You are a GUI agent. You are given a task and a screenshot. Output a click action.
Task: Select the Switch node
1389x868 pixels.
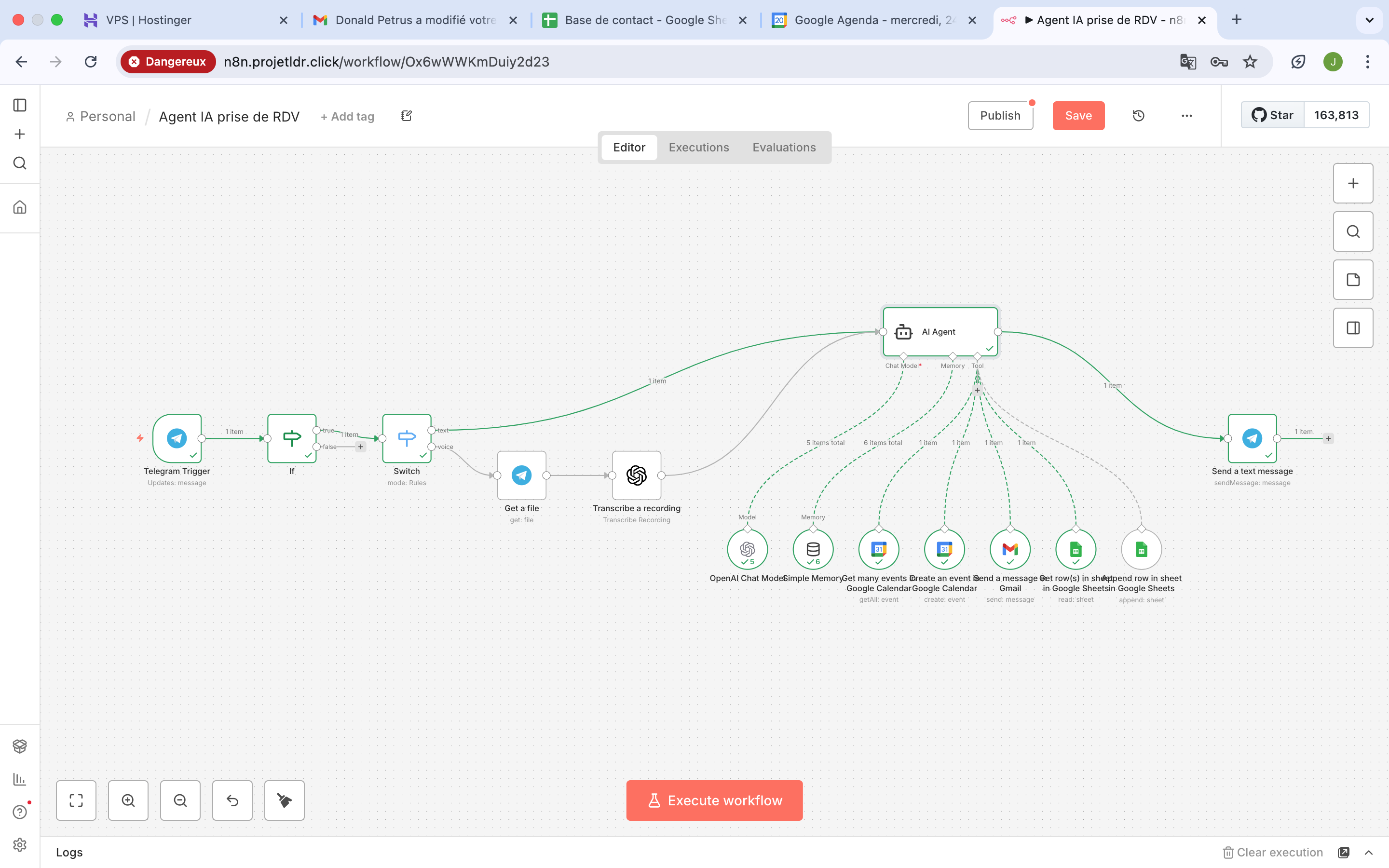pyautogui.click(x=407, y=438)
